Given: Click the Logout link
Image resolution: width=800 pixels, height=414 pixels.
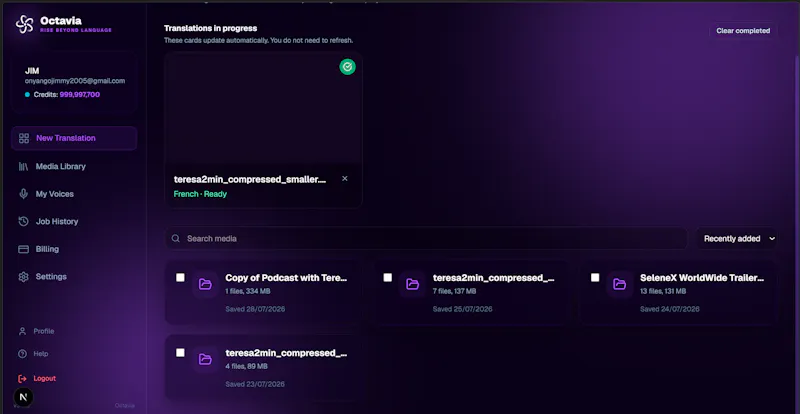Looking at the screenshot, I should pyautogui.click(x=45, y=379).
